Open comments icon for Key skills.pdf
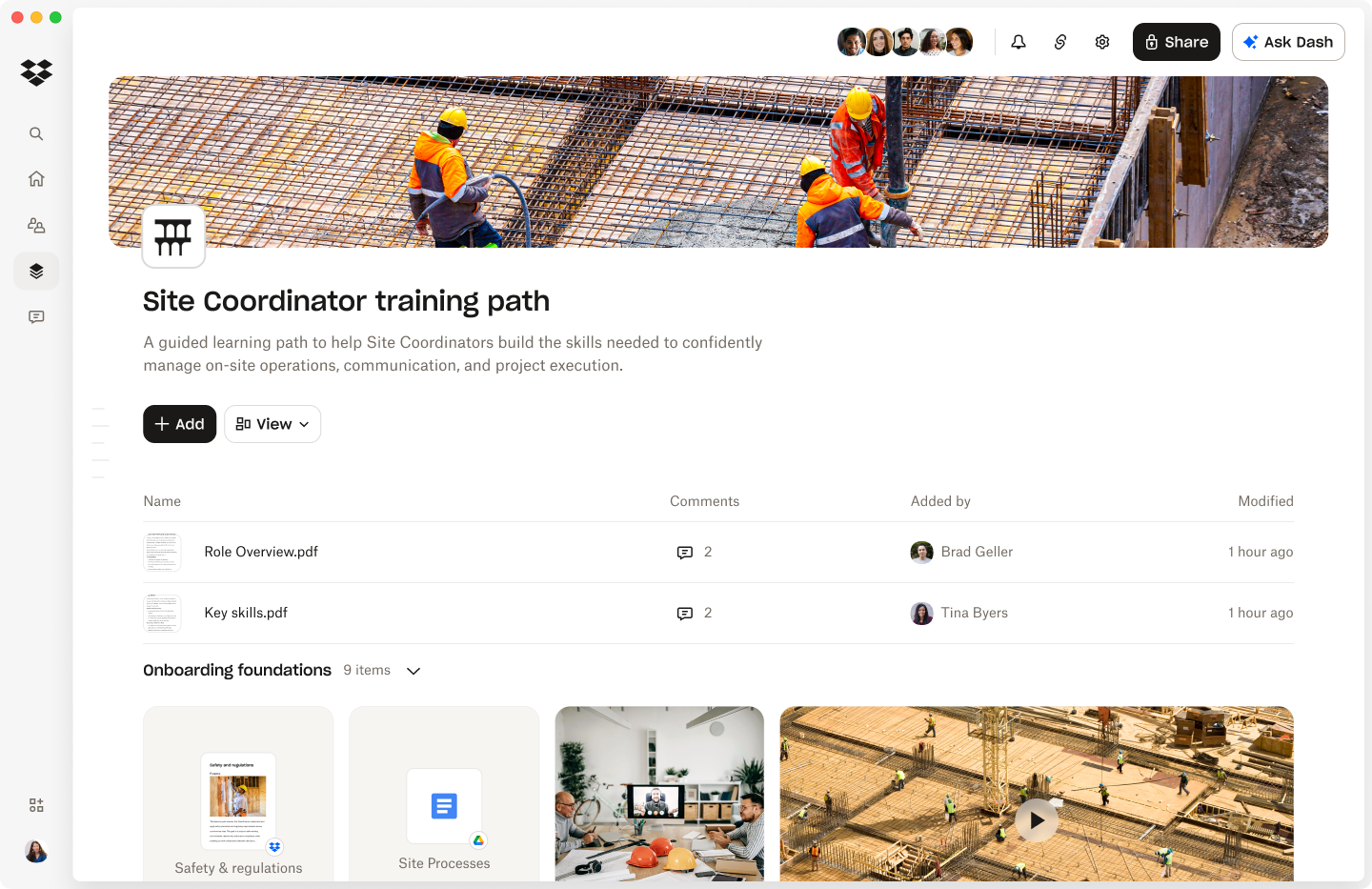The width and height of the screenshot is (1372, 889). [685, 614]
